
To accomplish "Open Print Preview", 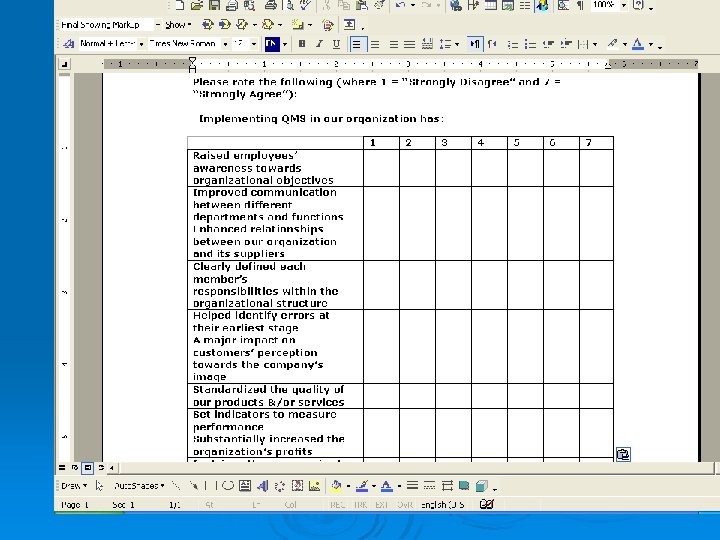I will click(290, 6).
